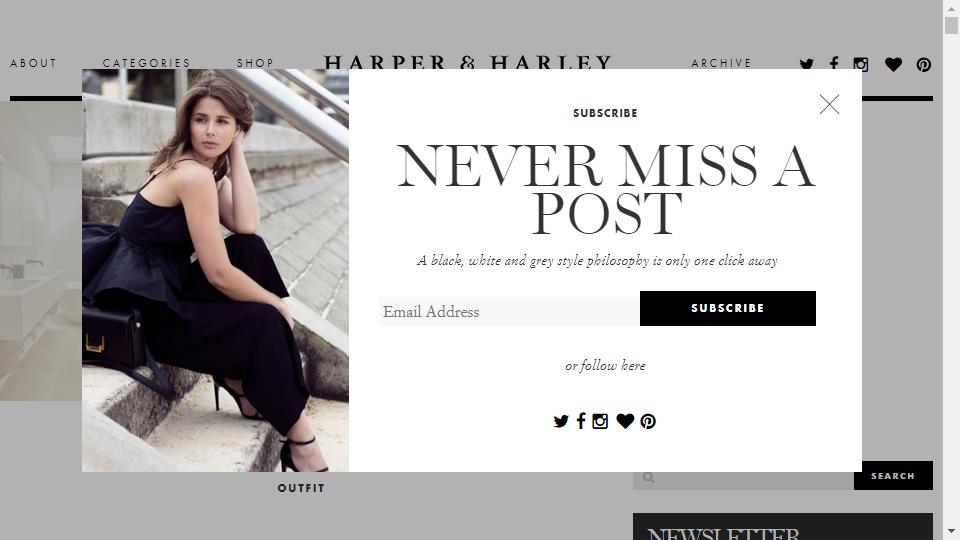
Task: Click the Twitter icon in header
Action: [806, 64]
